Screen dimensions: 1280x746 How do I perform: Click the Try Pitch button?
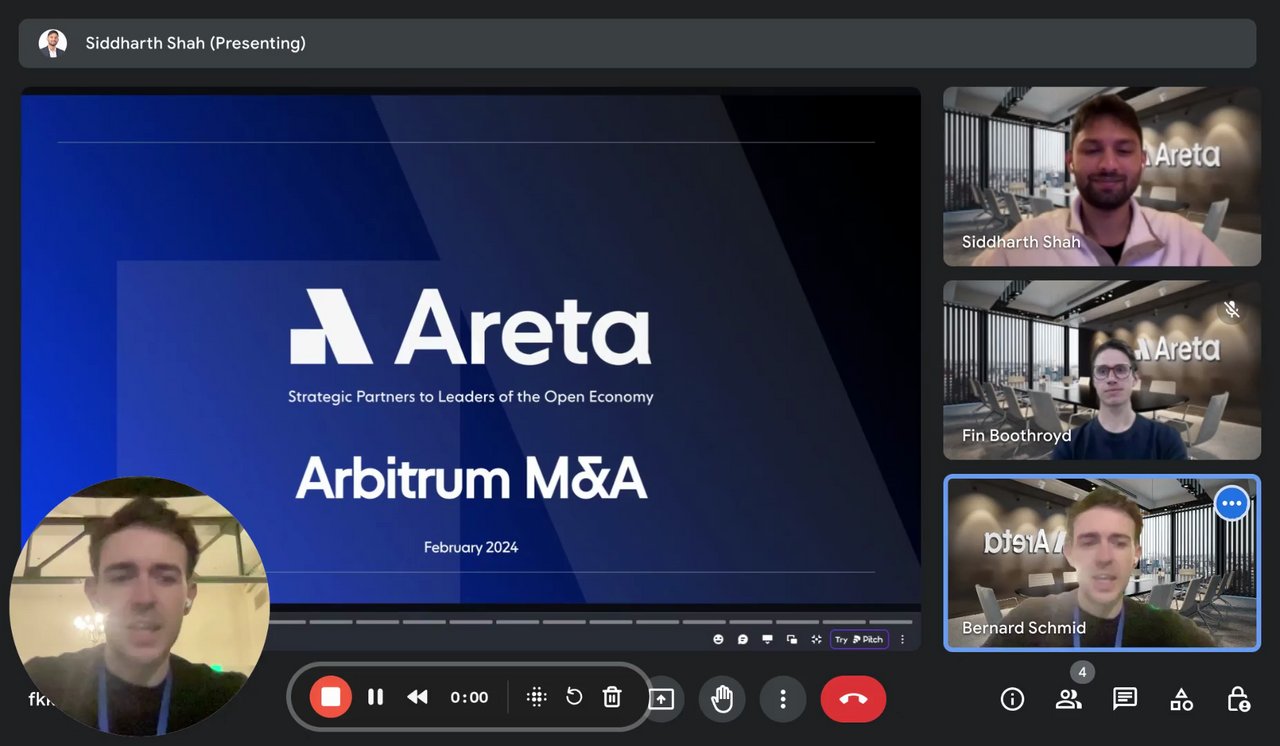point(859,639)
